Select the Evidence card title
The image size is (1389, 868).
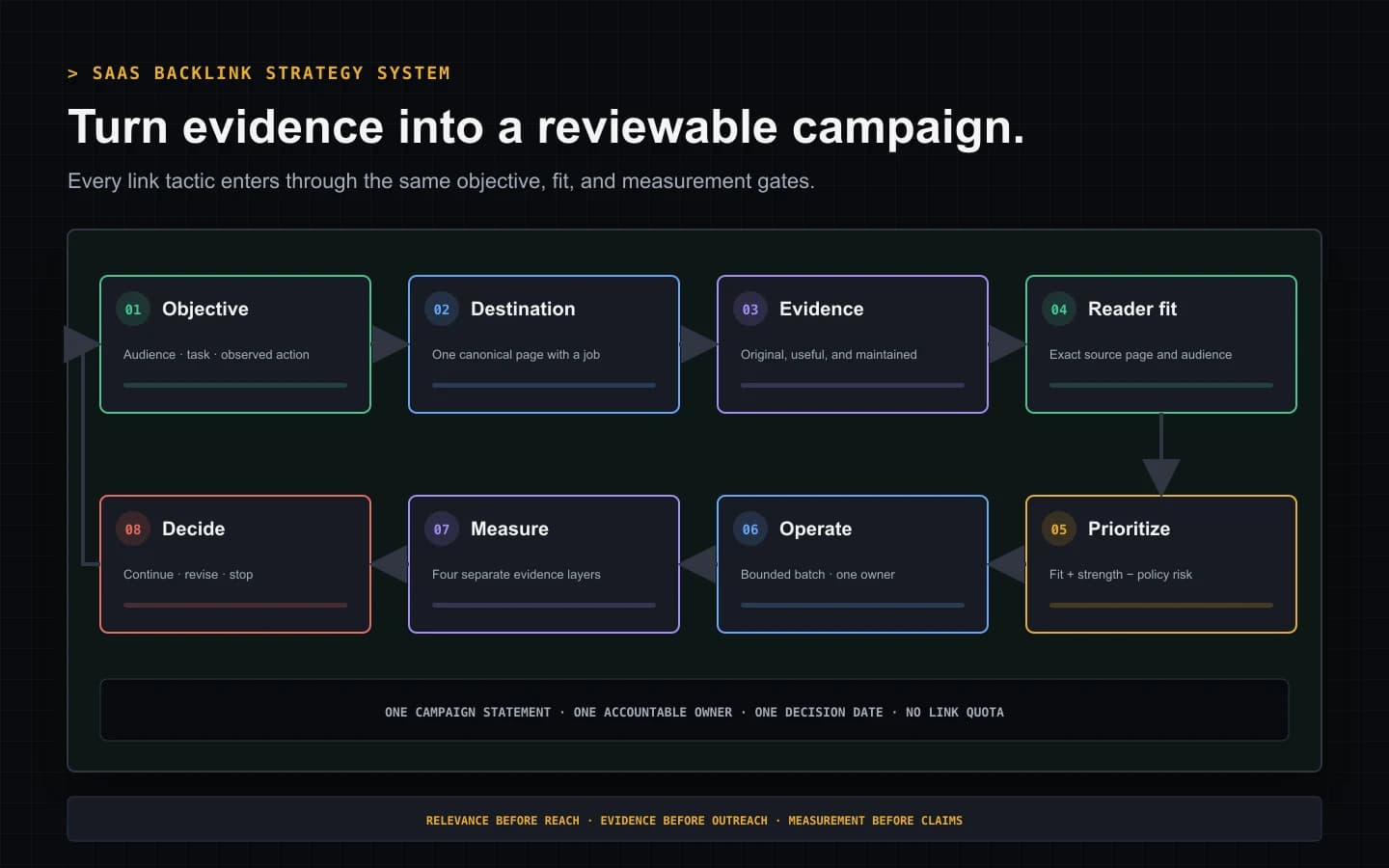coord(822,309)
